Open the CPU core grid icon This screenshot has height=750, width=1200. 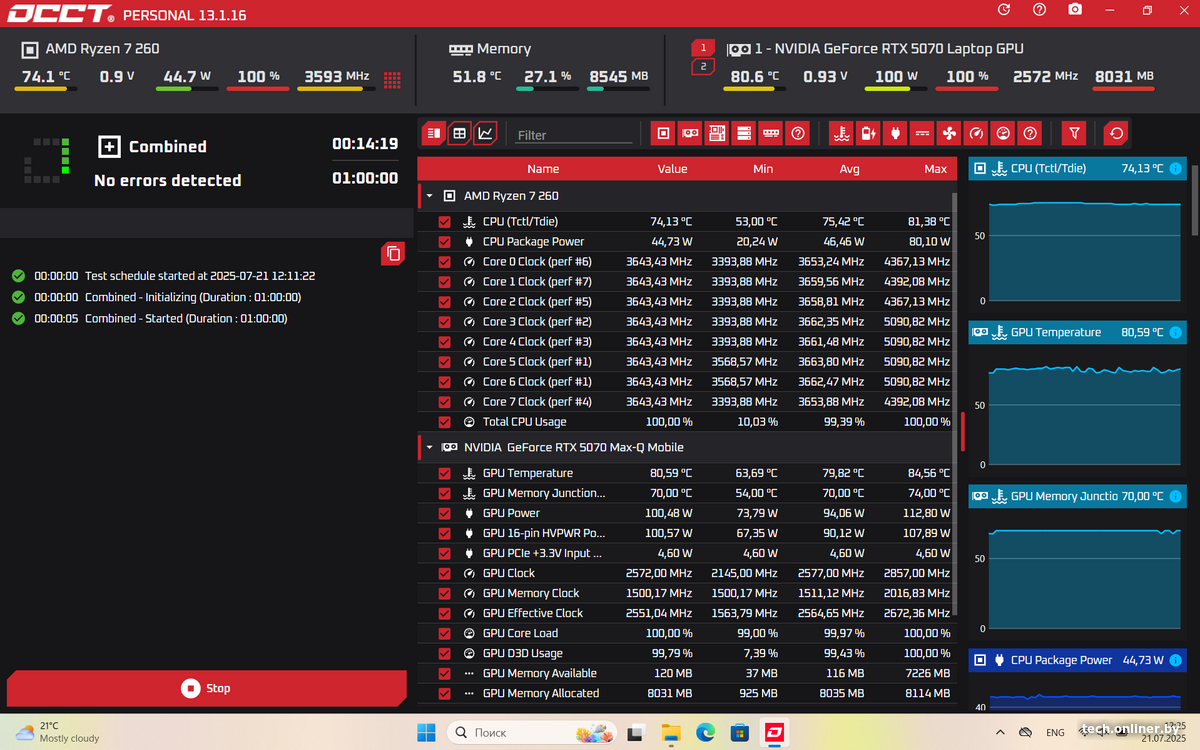(x=393, y=79)
